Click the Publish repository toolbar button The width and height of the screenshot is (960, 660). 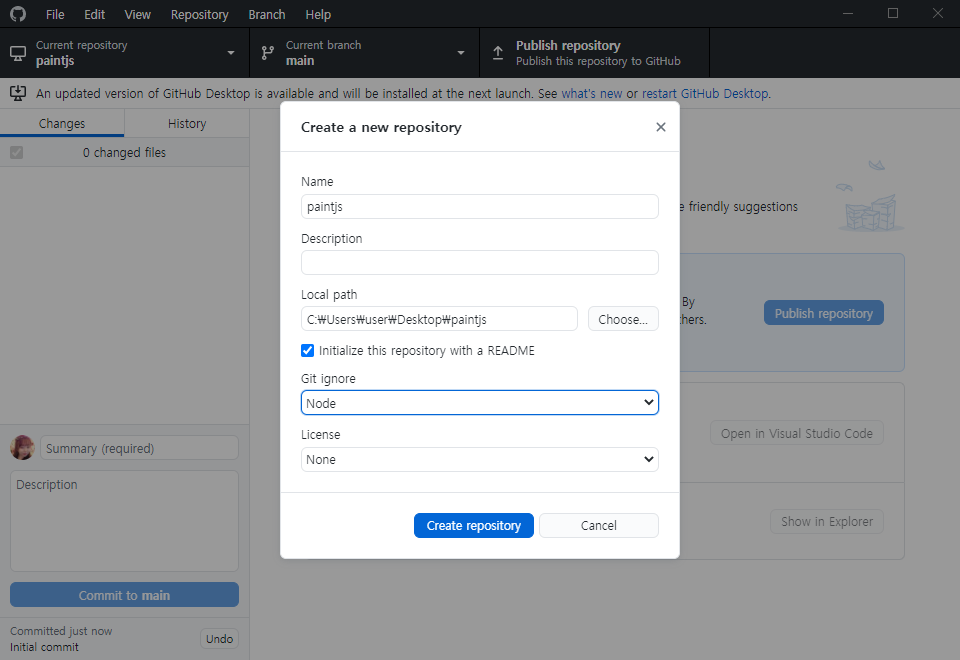coord(594,53)
